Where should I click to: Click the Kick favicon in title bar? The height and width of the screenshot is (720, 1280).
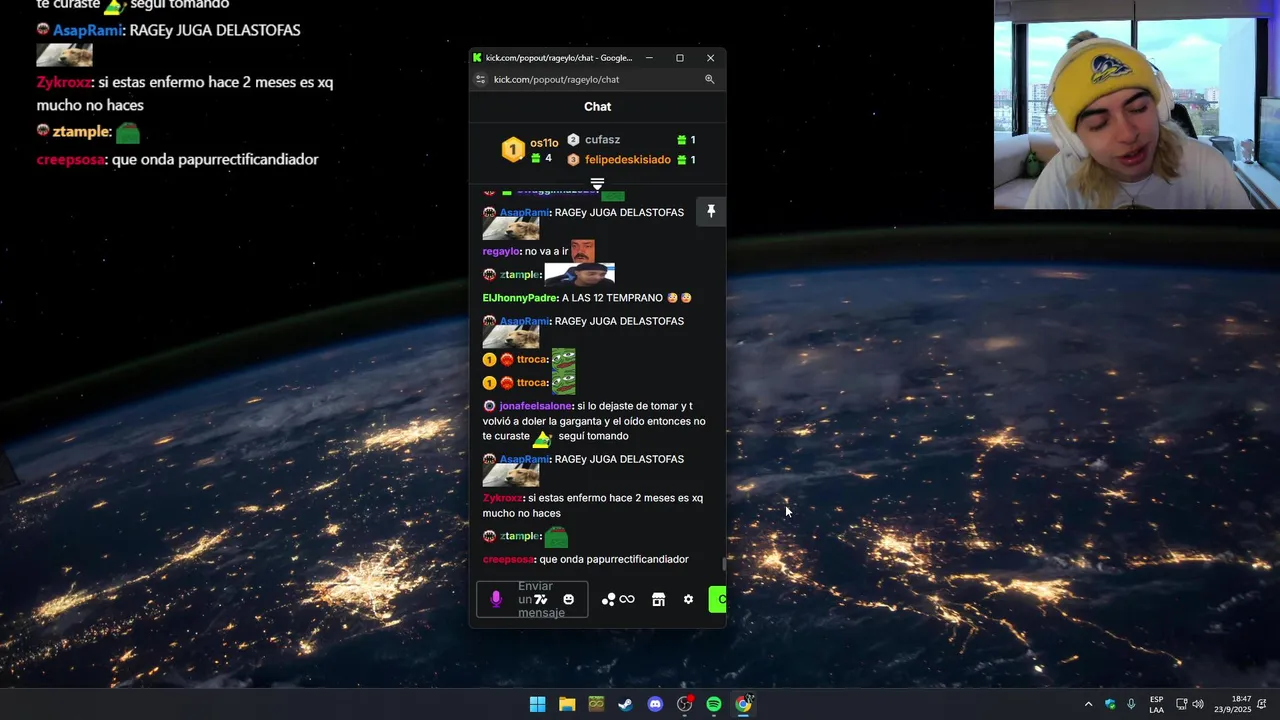[478, 58]
